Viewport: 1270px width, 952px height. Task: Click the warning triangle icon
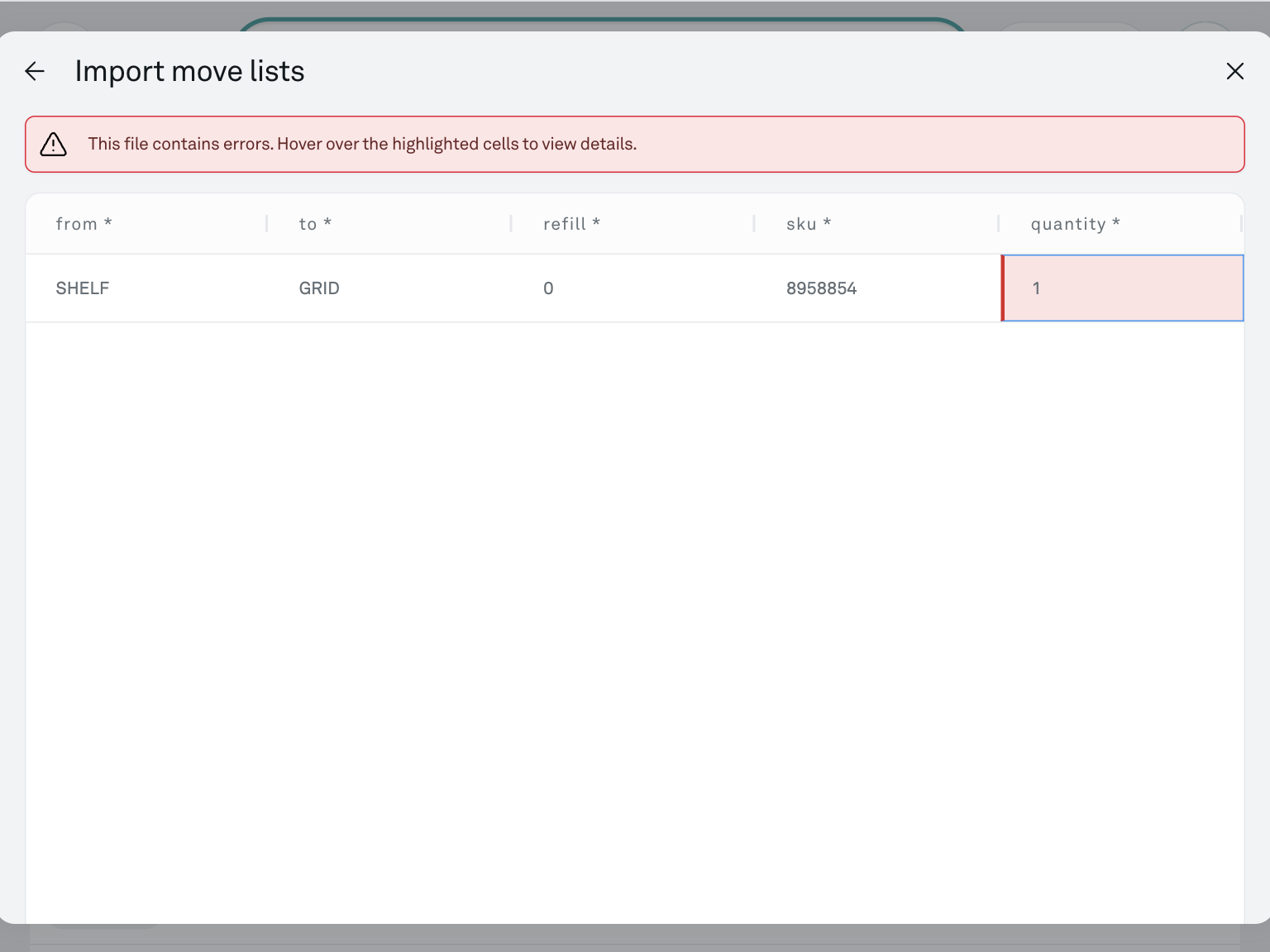point(54,145)
